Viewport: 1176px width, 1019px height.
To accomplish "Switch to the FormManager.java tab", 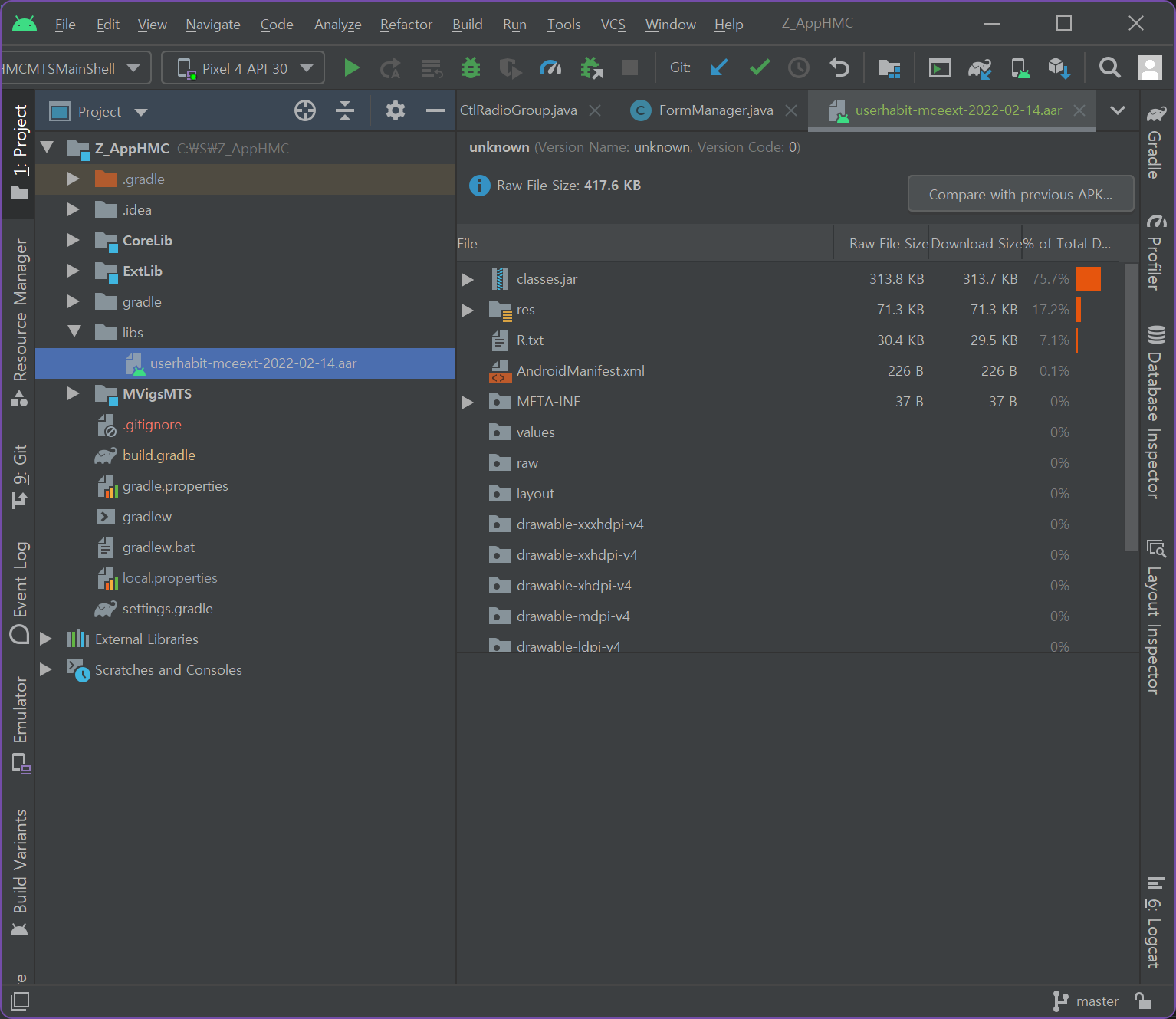I will (x=715, y=110).
